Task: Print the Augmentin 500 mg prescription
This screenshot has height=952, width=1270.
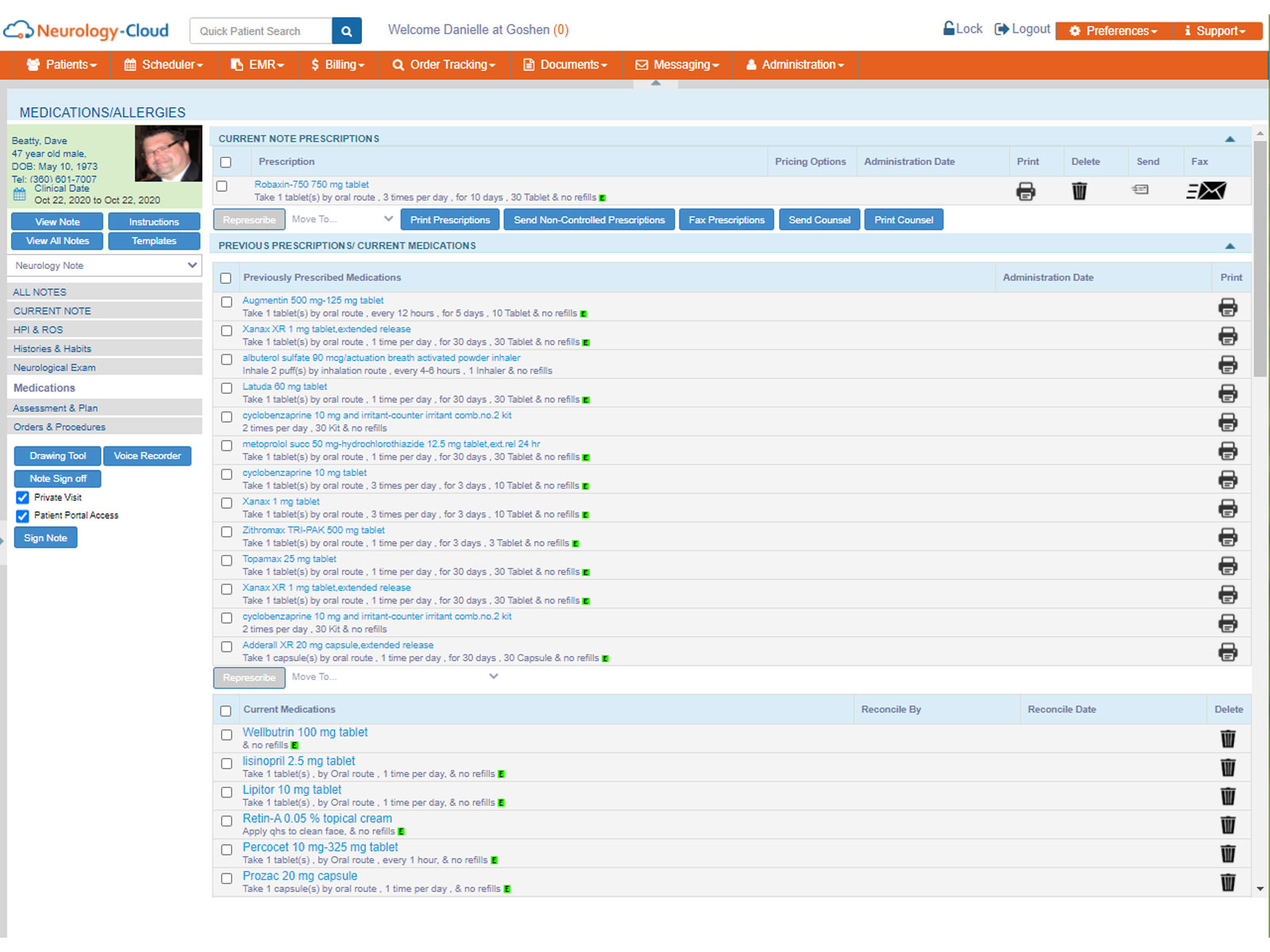Action: pos(1228,308)
